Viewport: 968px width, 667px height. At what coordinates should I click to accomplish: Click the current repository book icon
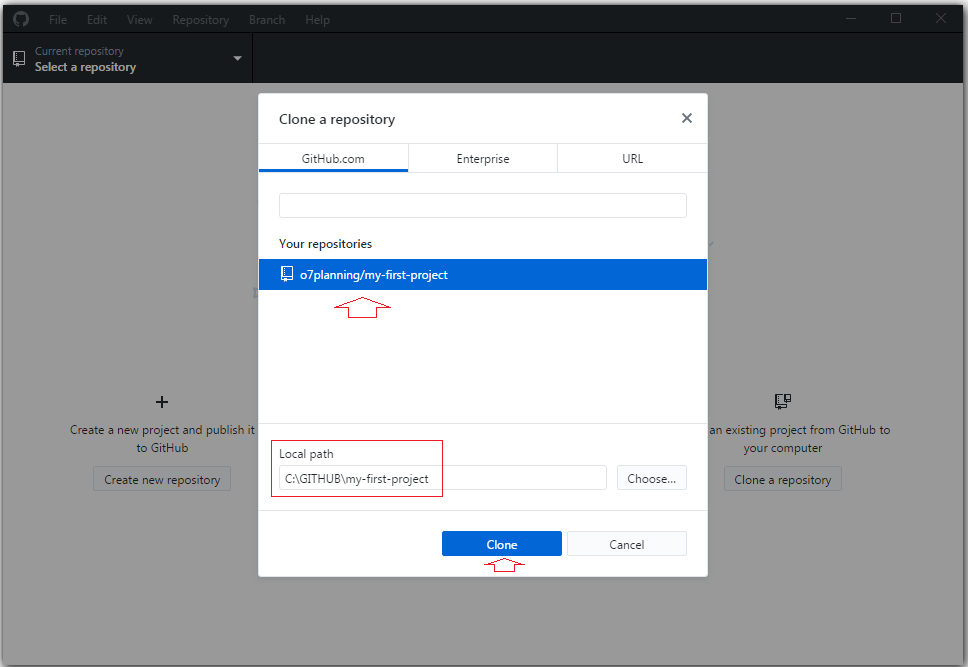pyautogui.click(x=19, y=59)
